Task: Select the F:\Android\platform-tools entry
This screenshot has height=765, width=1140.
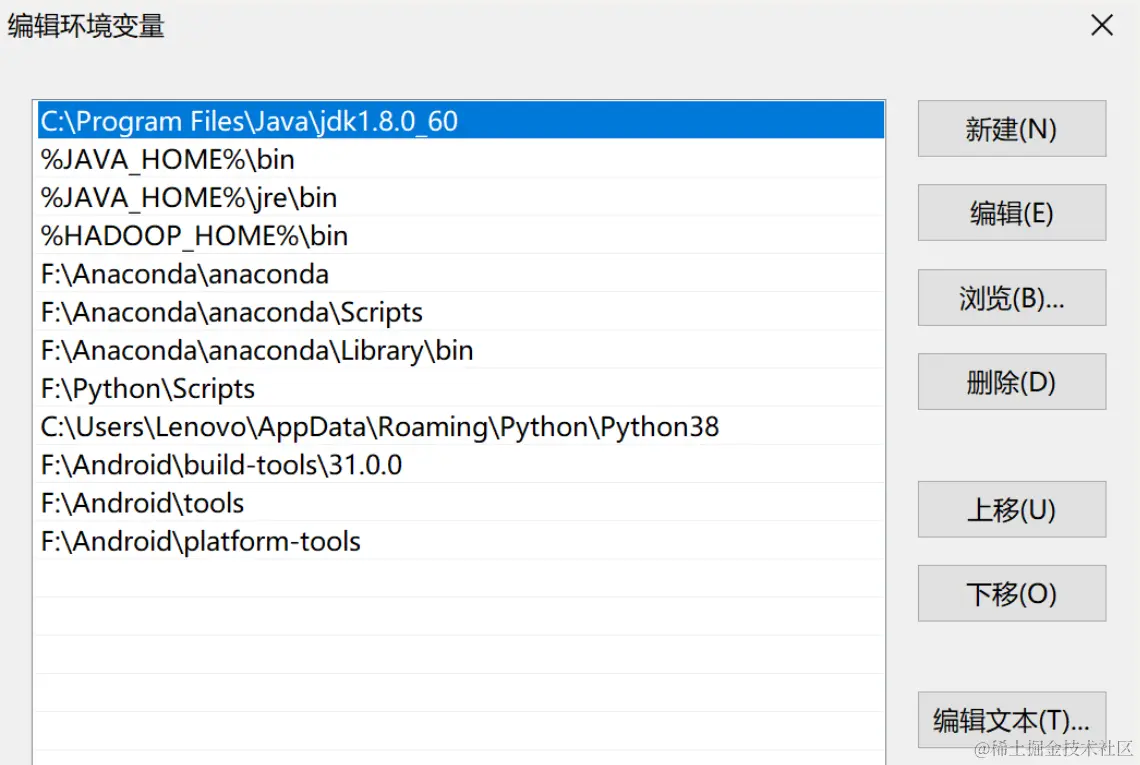Action: click(460, 541)
